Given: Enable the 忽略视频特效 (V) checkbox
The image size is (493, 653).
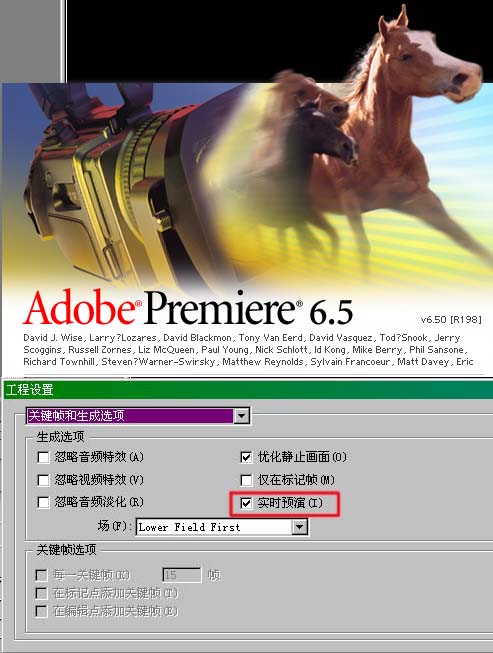Looking at the screenshot, I should pyautogui.click(x=43, y=480).
